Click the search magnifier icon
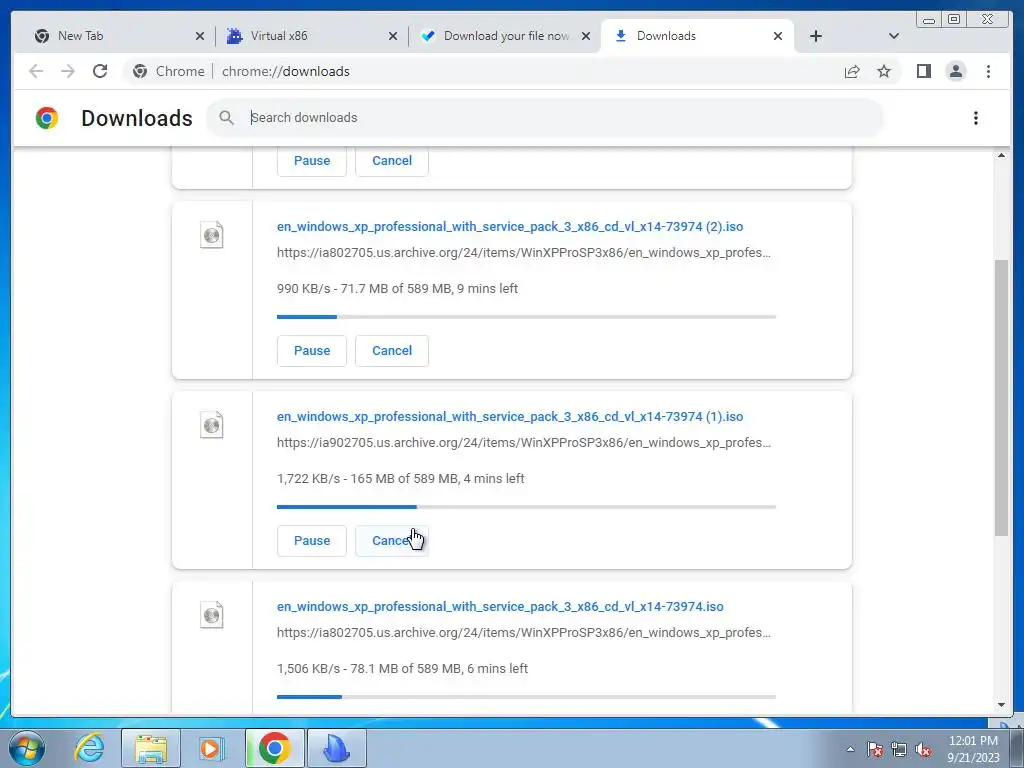This screenshot has width=1024, height=768. click(x=227, y=118)
